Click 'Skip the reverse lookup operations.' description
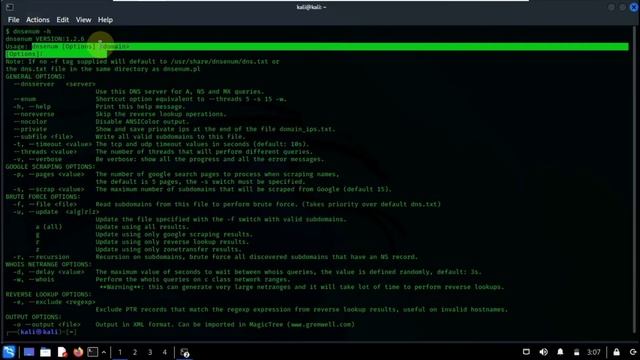Screen dimensions: 640x360 click(x=161, y=114)
